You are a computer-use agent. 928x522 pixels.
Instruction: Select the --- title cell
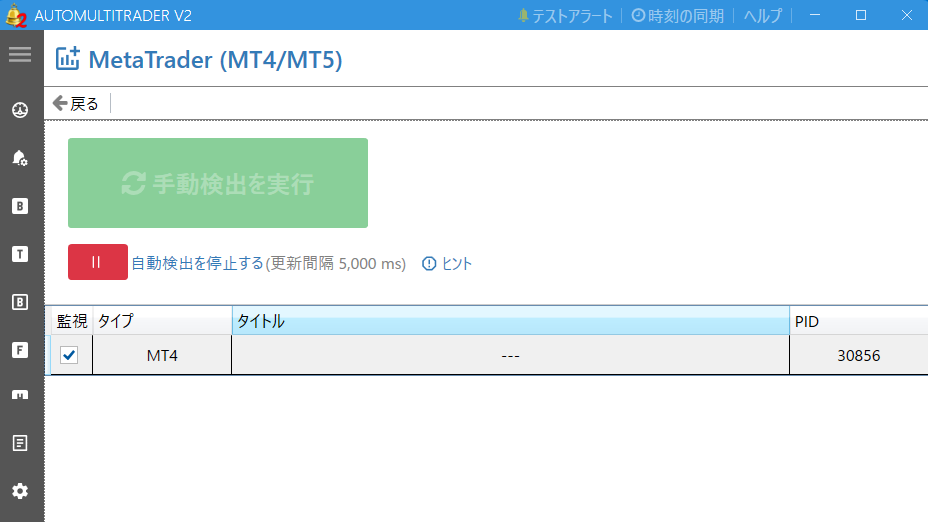510,355
